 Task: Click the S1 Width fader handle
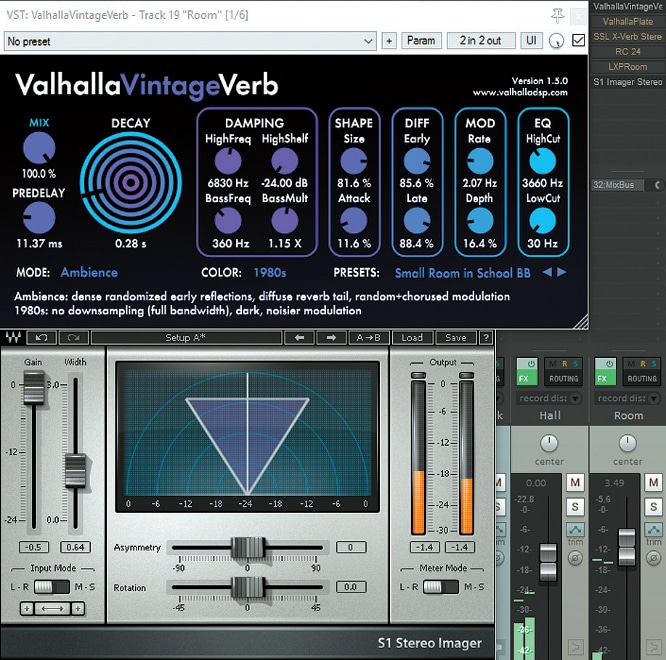click(75, 470)
